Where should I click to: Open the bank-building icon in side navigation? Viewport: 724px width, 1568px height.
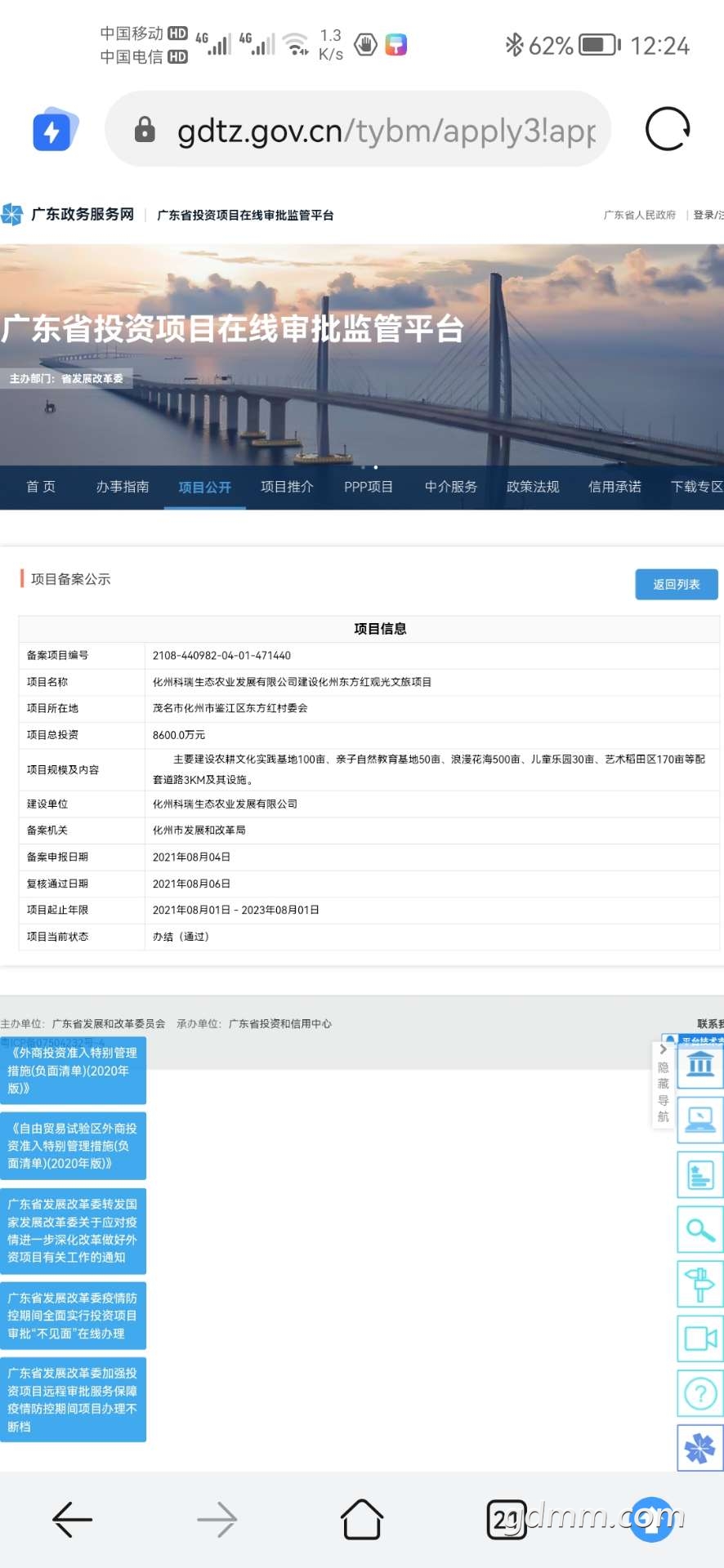coord(700,1065)
